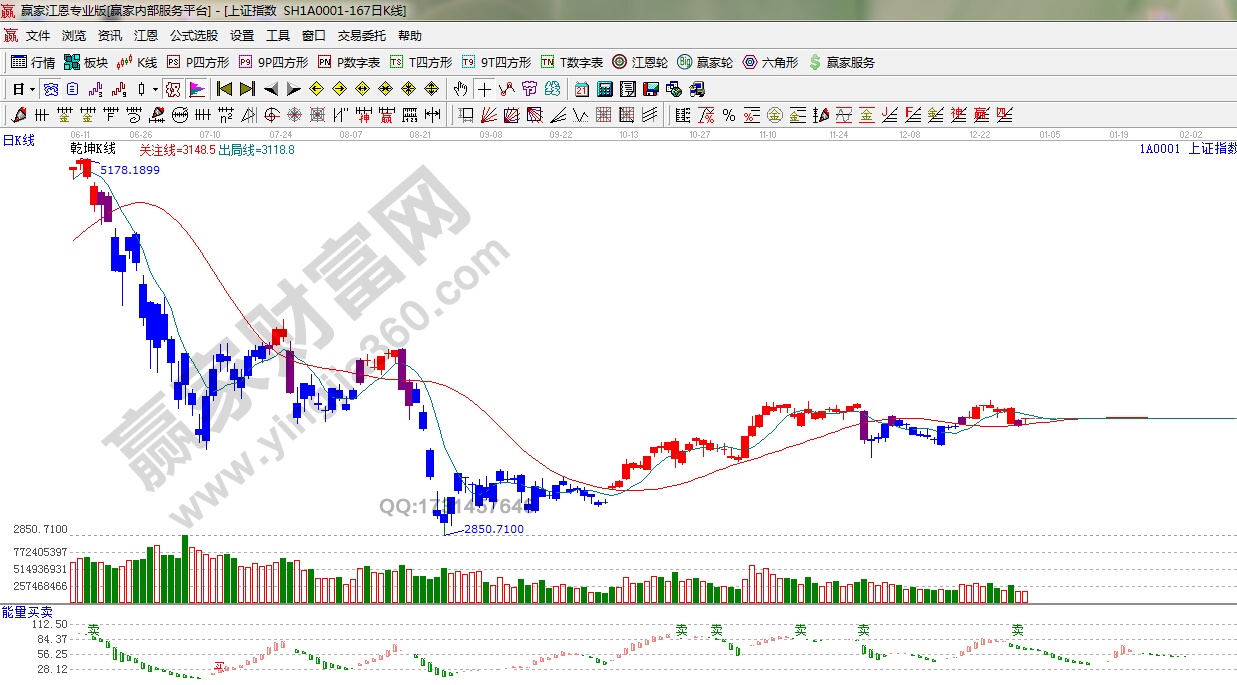Open the calendar date icon
The image size is (1237, 685).
(x=581, y=89)
